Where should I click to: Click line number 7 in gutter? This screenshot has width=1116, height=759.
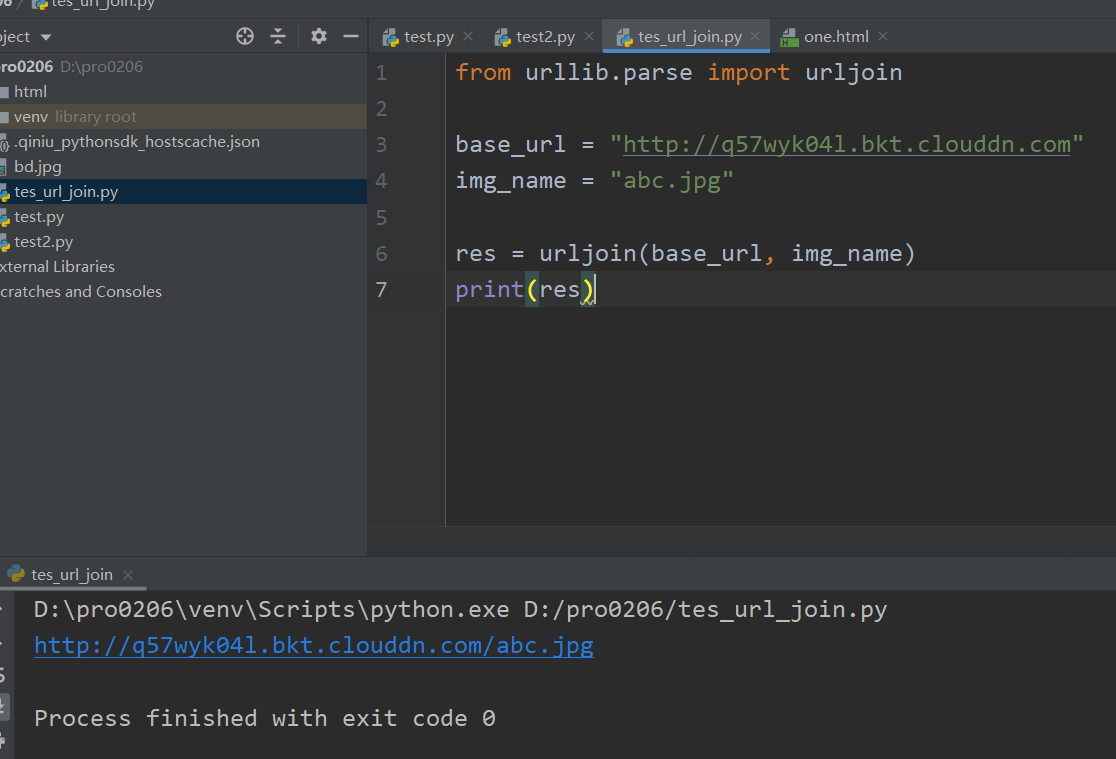(x=381, y=289)
